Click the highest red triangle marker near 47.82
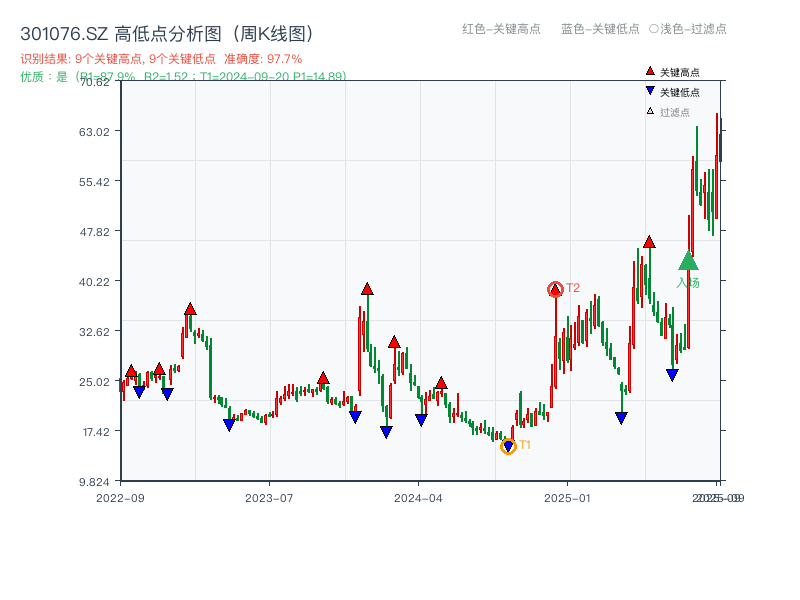The height and width of the screenshot is (600, 800). (x=649, y=240)
